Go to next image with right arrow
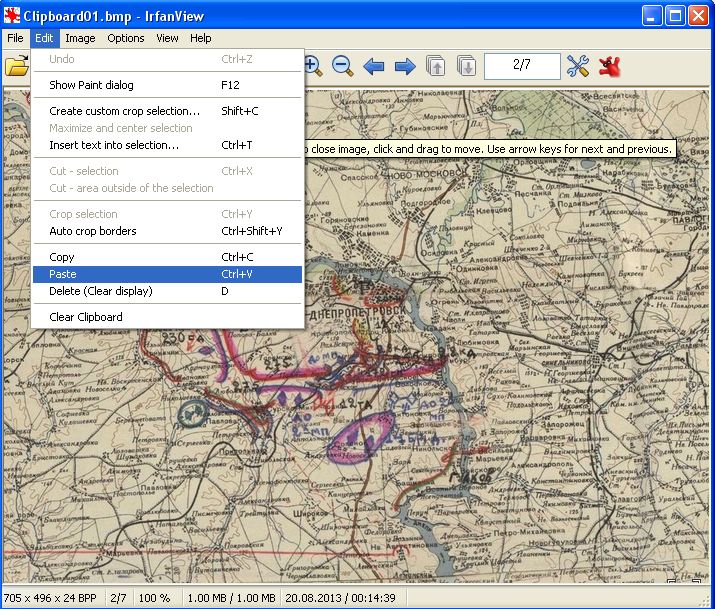The width and height of the screenshot is (715, 609). [x=405, y=67]
